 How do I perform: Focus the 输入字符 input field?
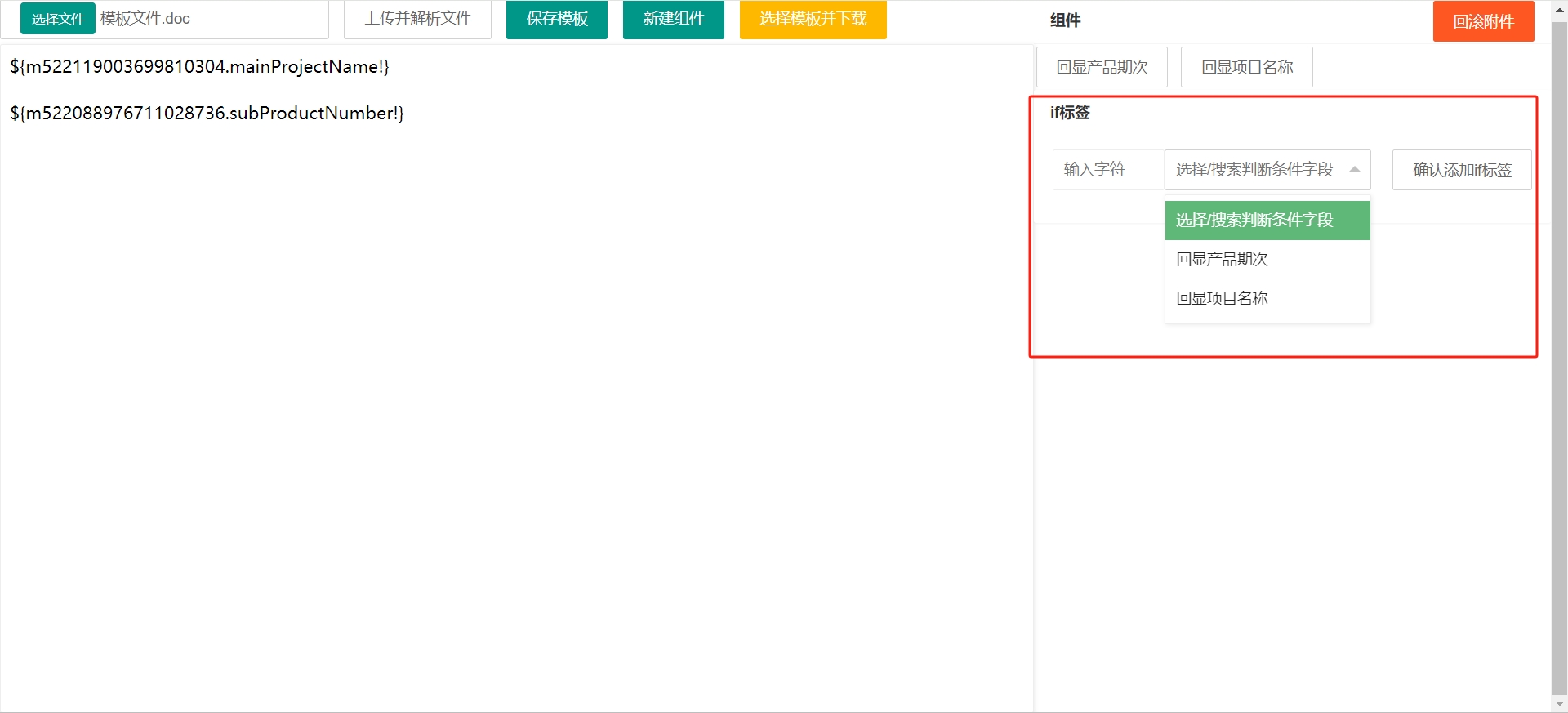1108,170
